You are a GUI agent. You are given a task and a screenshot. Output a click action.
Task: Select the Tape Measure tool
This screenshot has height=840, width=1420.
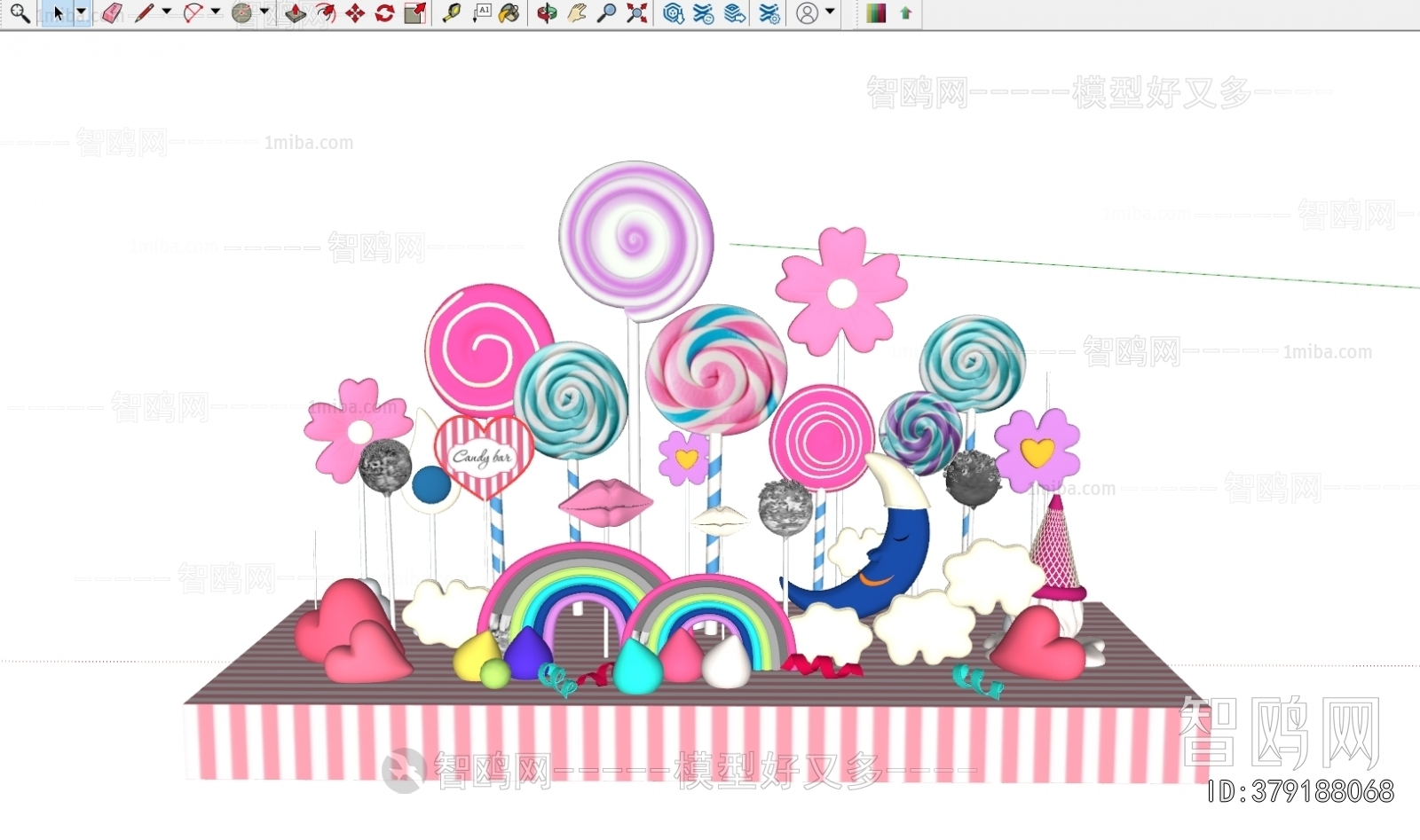(452, 13)
